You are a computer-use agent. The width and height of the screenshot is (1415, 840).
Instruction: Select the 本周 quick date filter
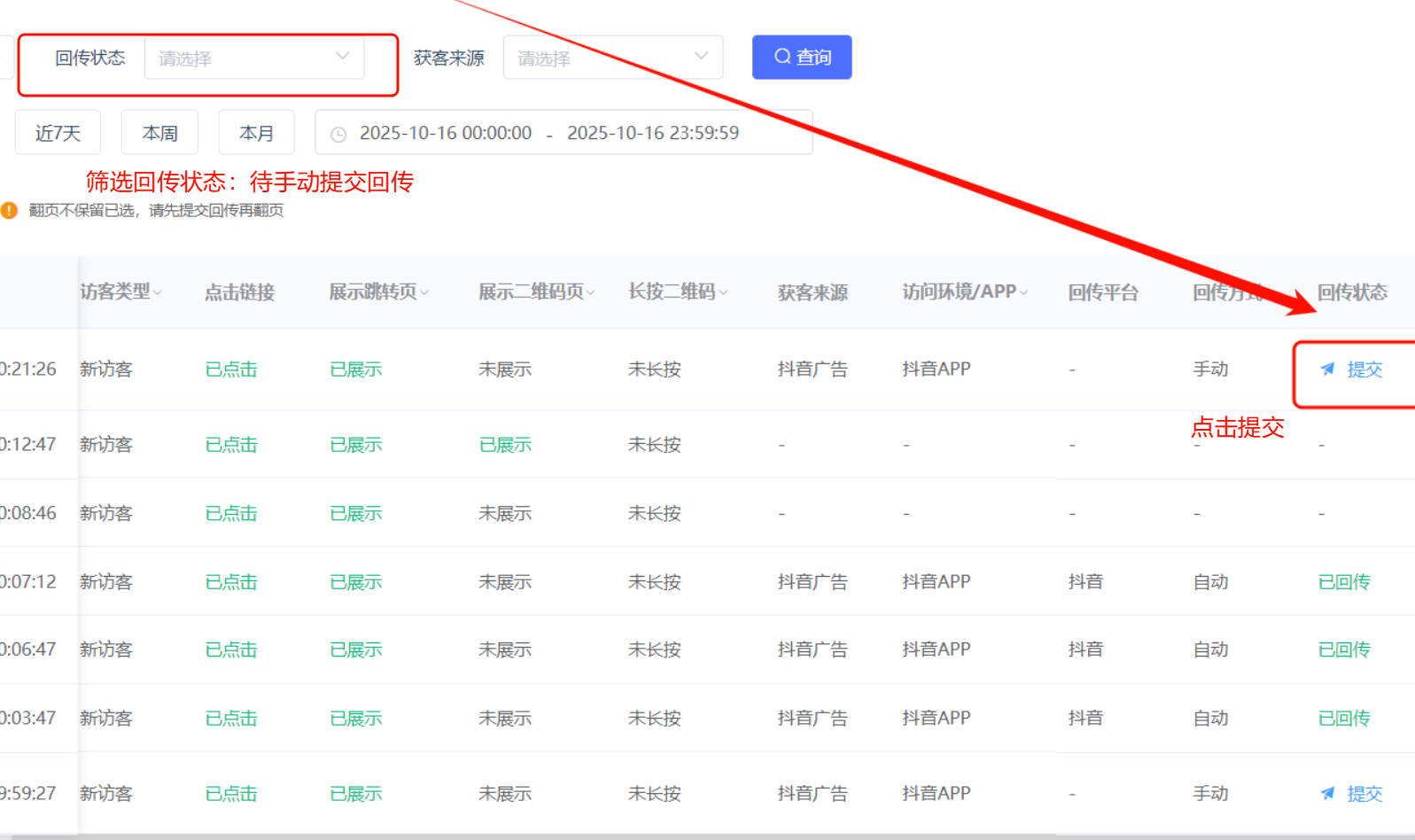pyautogui.click(x=159, y=133)
